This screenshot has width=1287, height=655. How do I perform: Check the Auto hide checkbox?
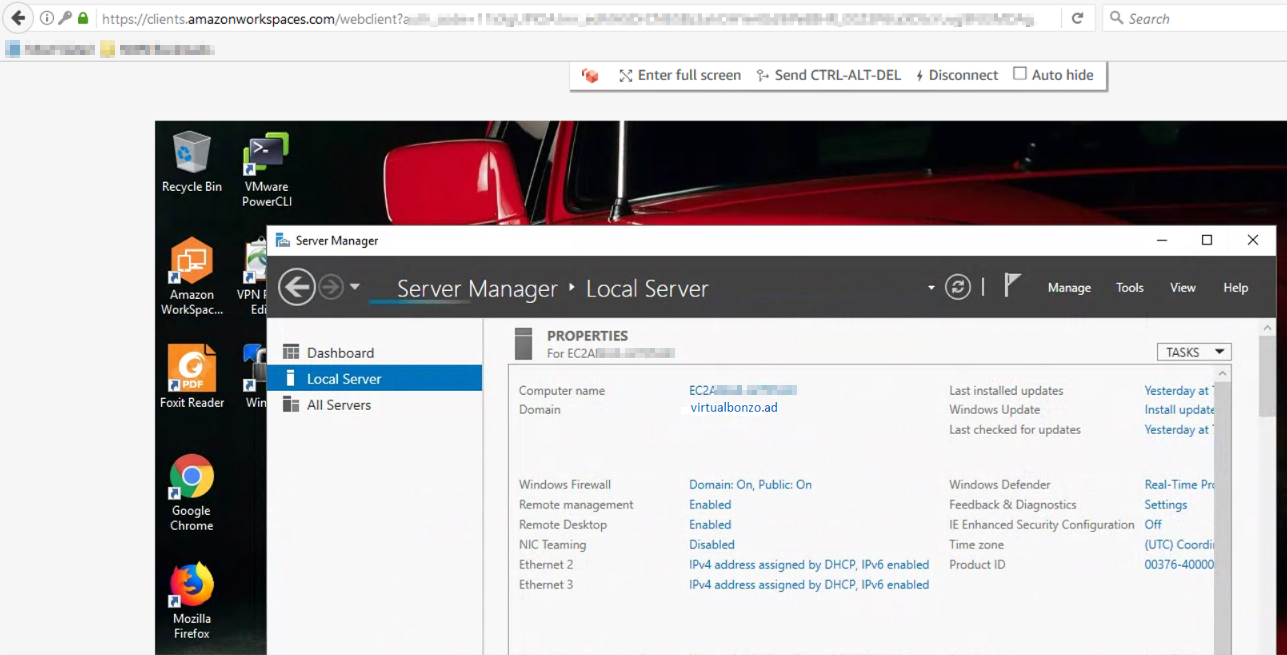pyautogui.click(x=1019, y=74)
